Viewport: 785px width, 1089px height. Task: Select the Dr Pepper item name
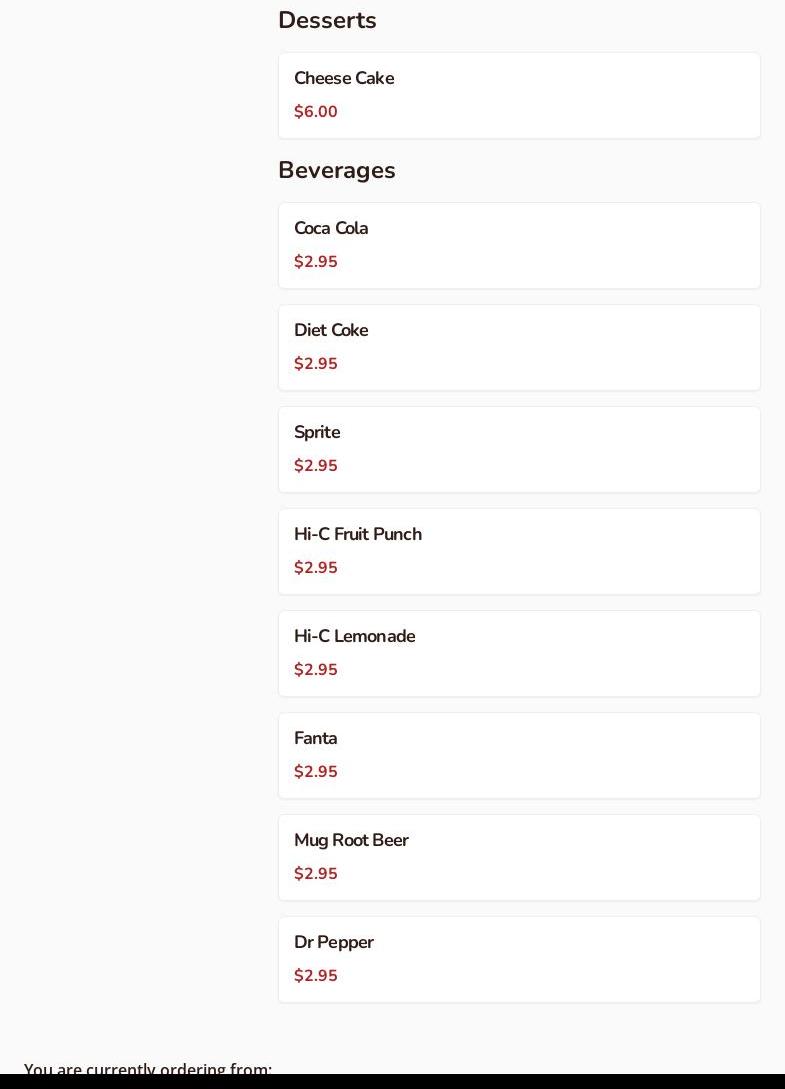pos(333,942)
